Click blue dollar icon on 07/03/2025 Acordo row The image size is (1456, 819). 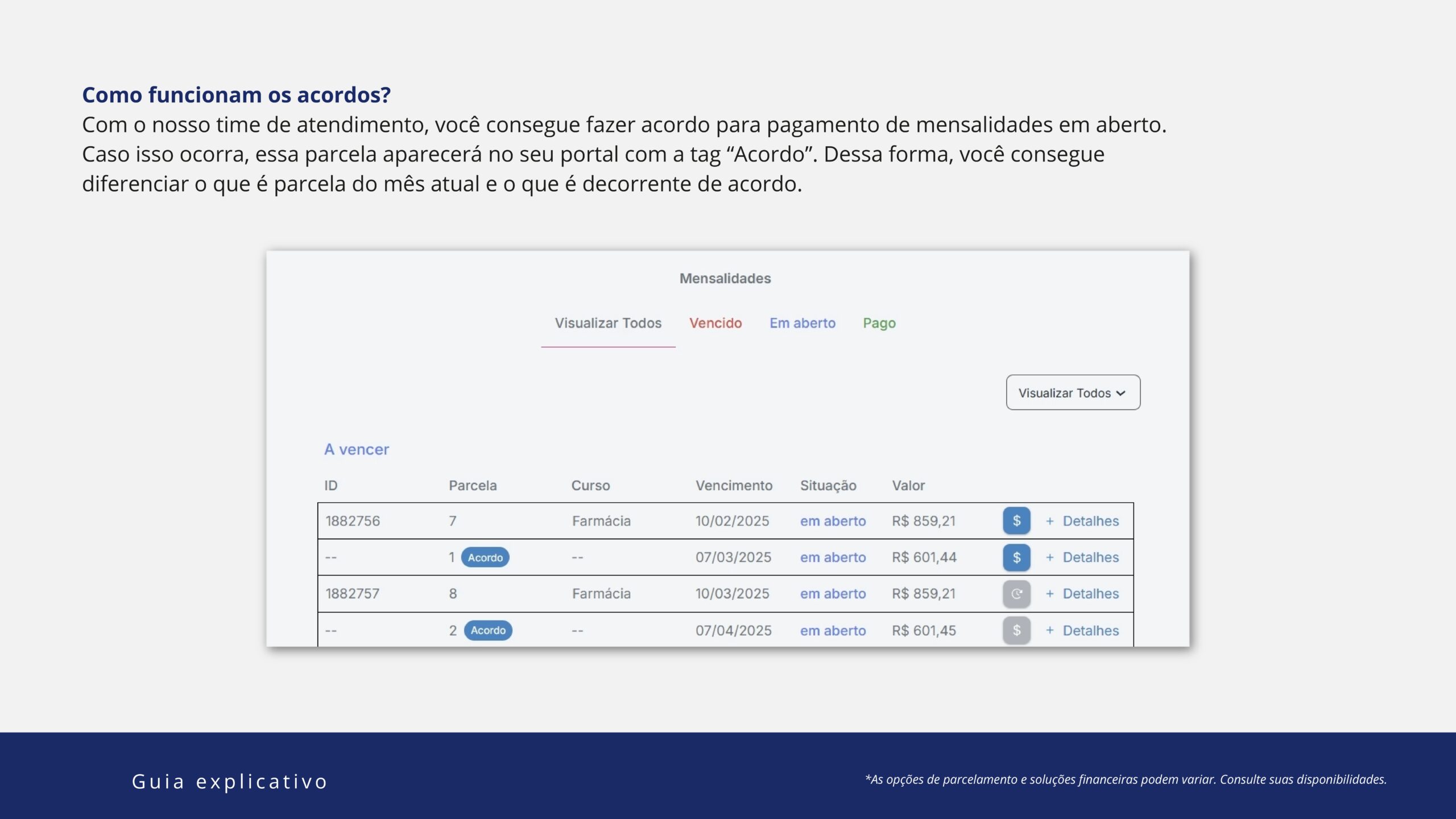click(x=1016, y=557)
